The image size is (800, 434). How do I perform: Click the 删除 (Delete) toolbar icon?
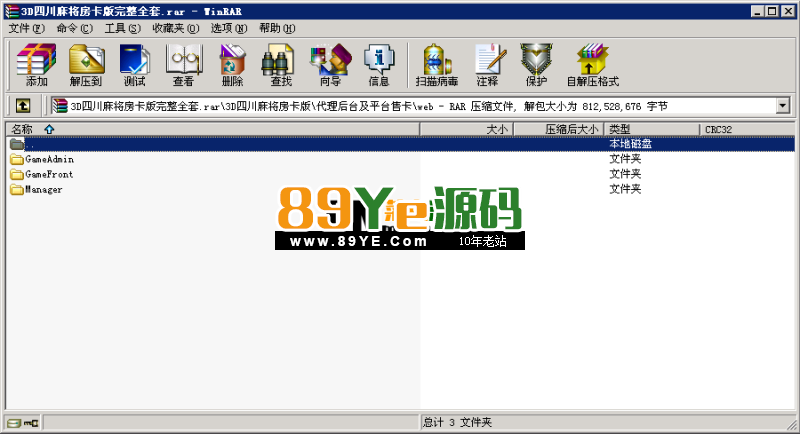coord(232,65)
